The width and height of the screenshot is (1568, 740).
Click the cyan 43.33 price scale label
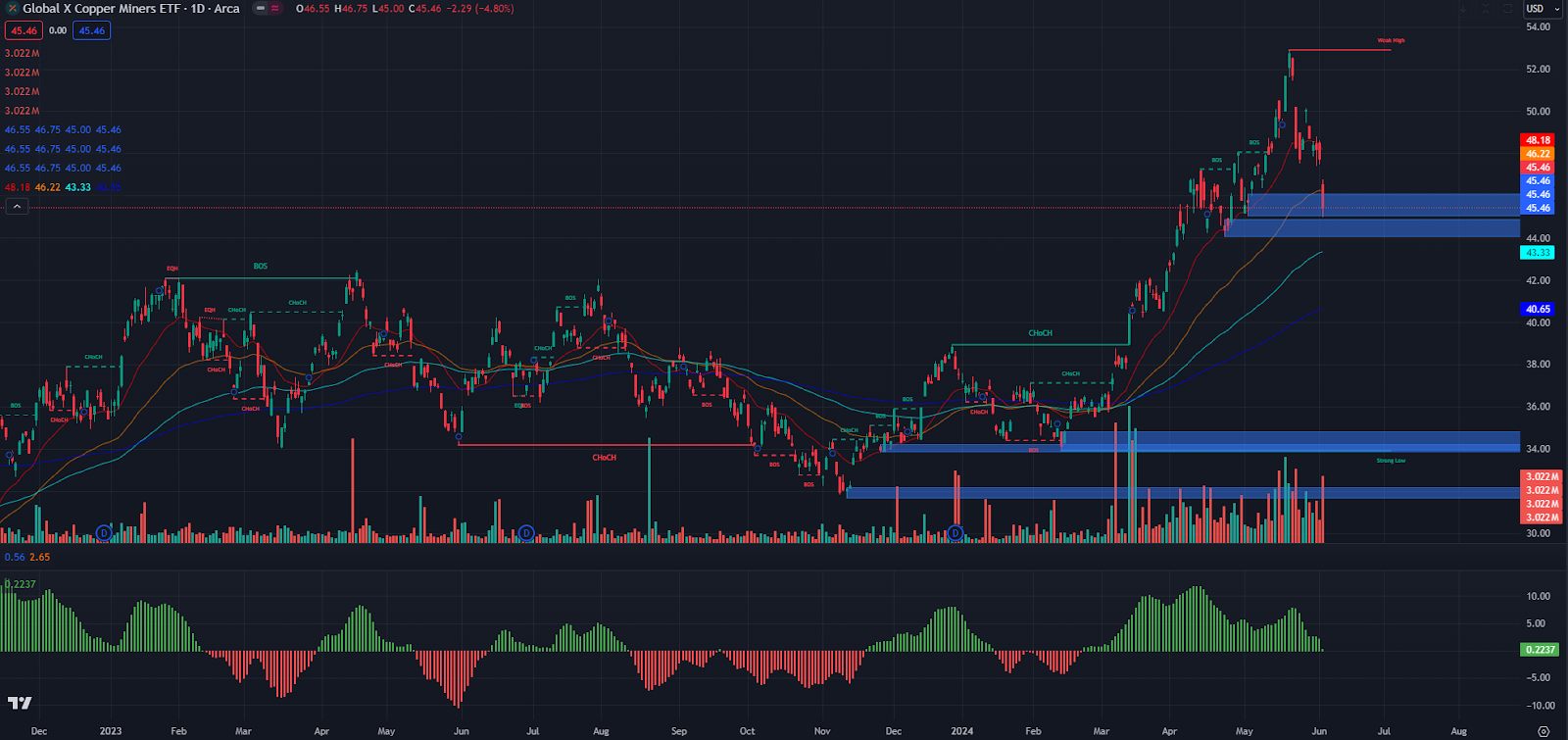click(x=1538, y=253)
